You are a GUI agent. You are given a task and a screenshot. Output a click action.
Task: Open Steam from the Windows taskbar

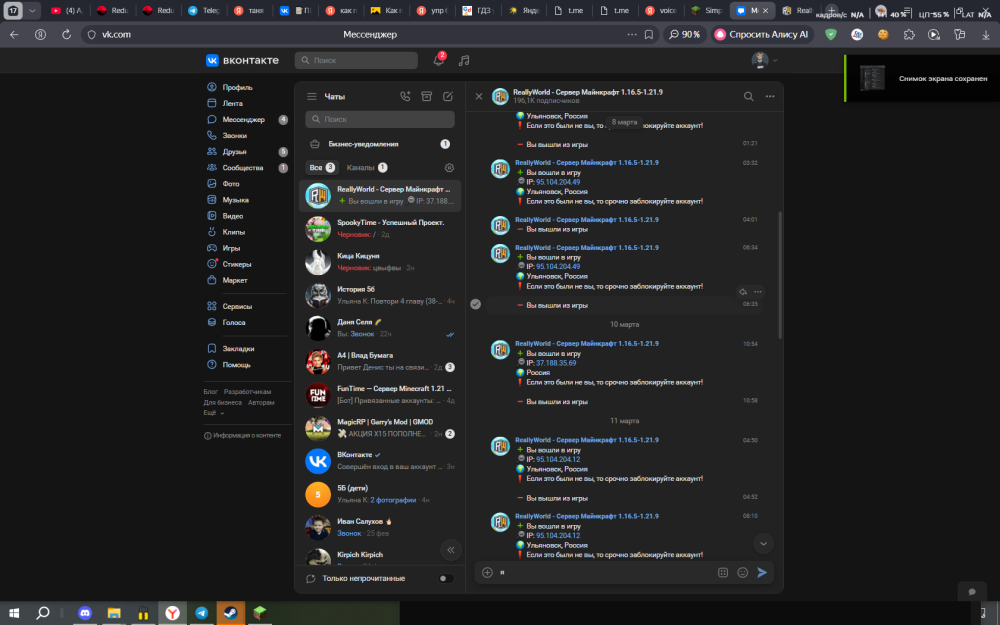pyautogui.click(x=231, y=613)
